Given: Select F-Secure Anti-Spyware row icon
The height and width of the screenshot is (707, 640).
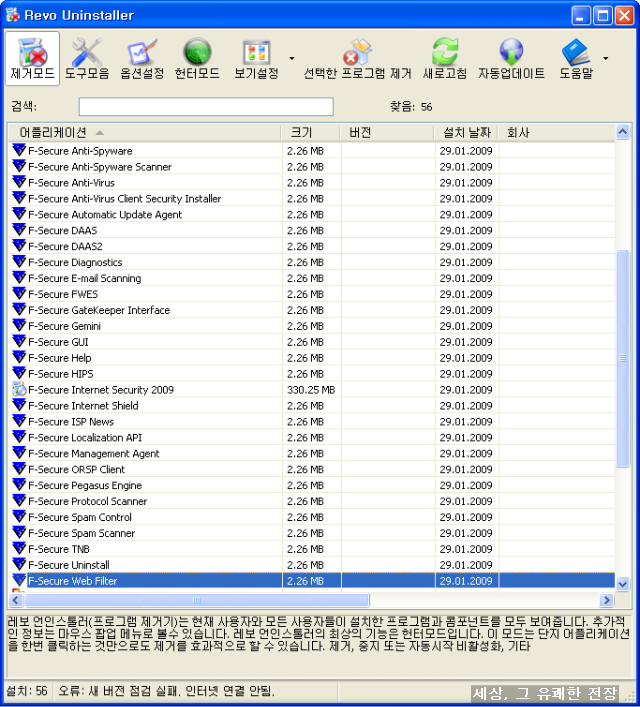Looking at the screenshot, I should 19,150.
